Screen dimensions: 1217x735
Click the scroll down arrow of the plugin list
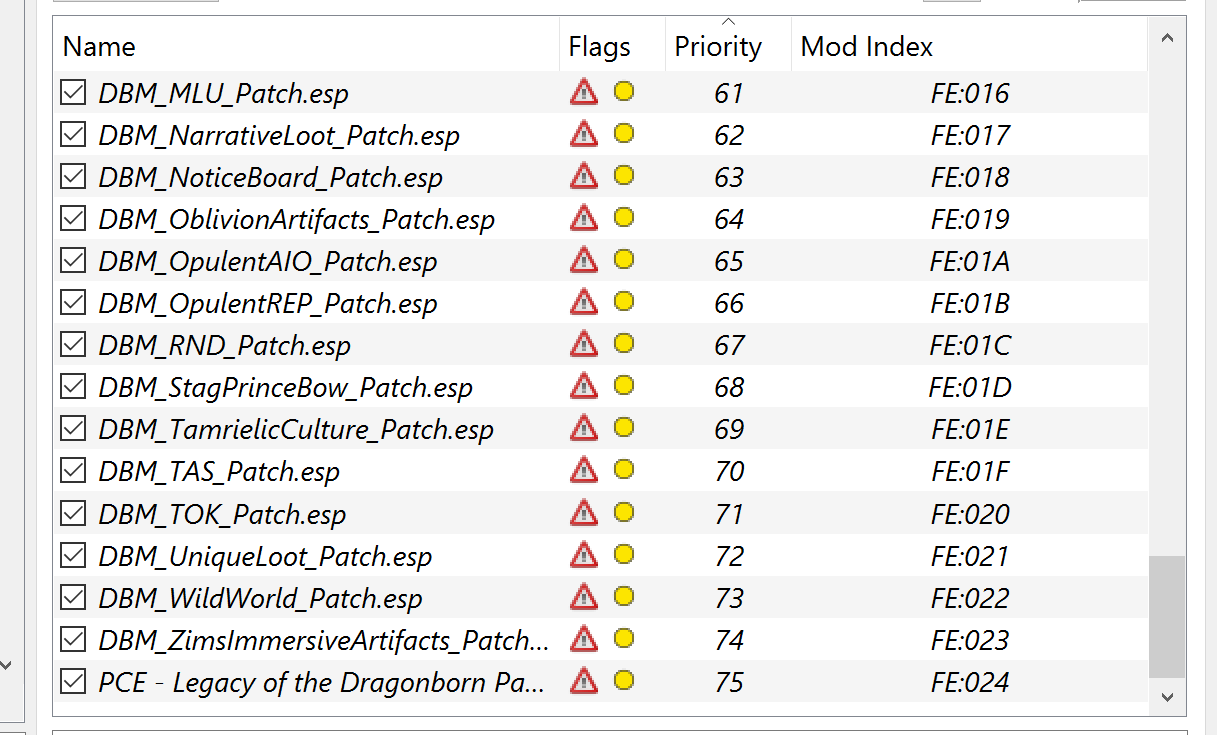tap(1166, 695)
